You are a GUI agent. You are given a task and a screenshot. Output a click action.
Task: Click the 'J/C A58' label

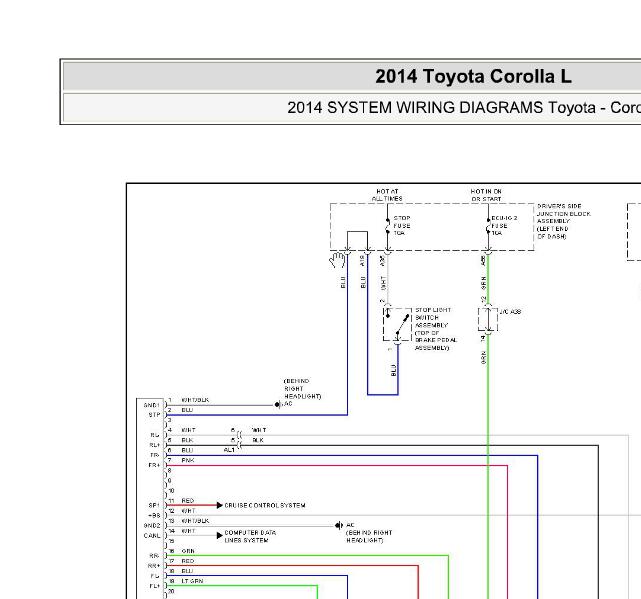(510, 312)
